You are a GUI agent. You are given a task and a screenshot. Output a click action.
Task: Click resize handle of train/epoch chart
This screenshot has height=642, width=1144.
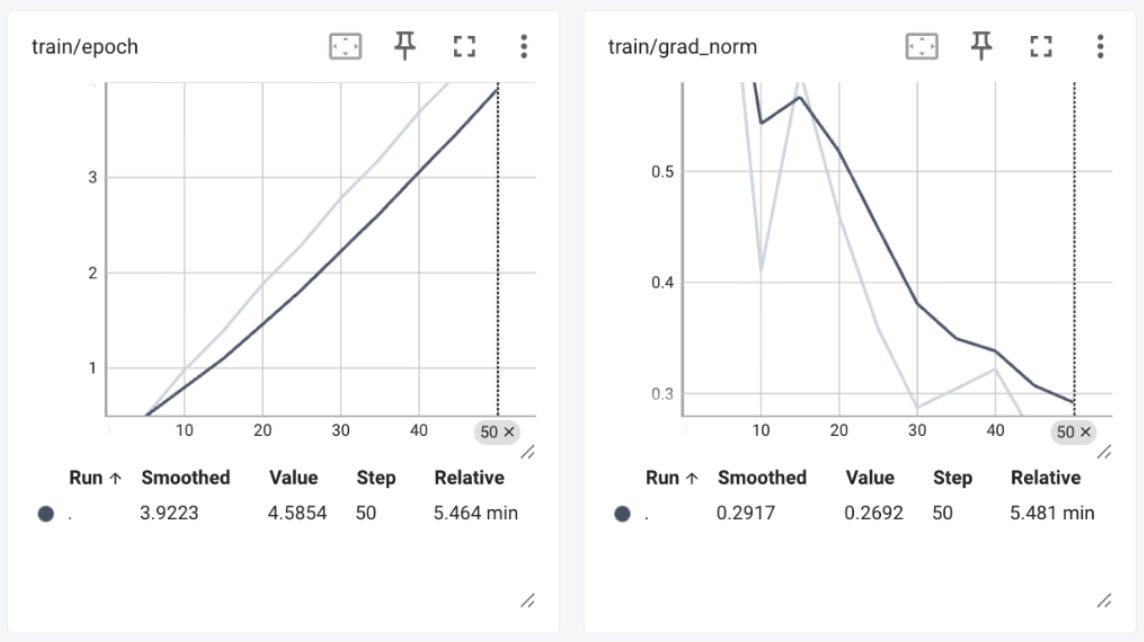tap(528, 453)
